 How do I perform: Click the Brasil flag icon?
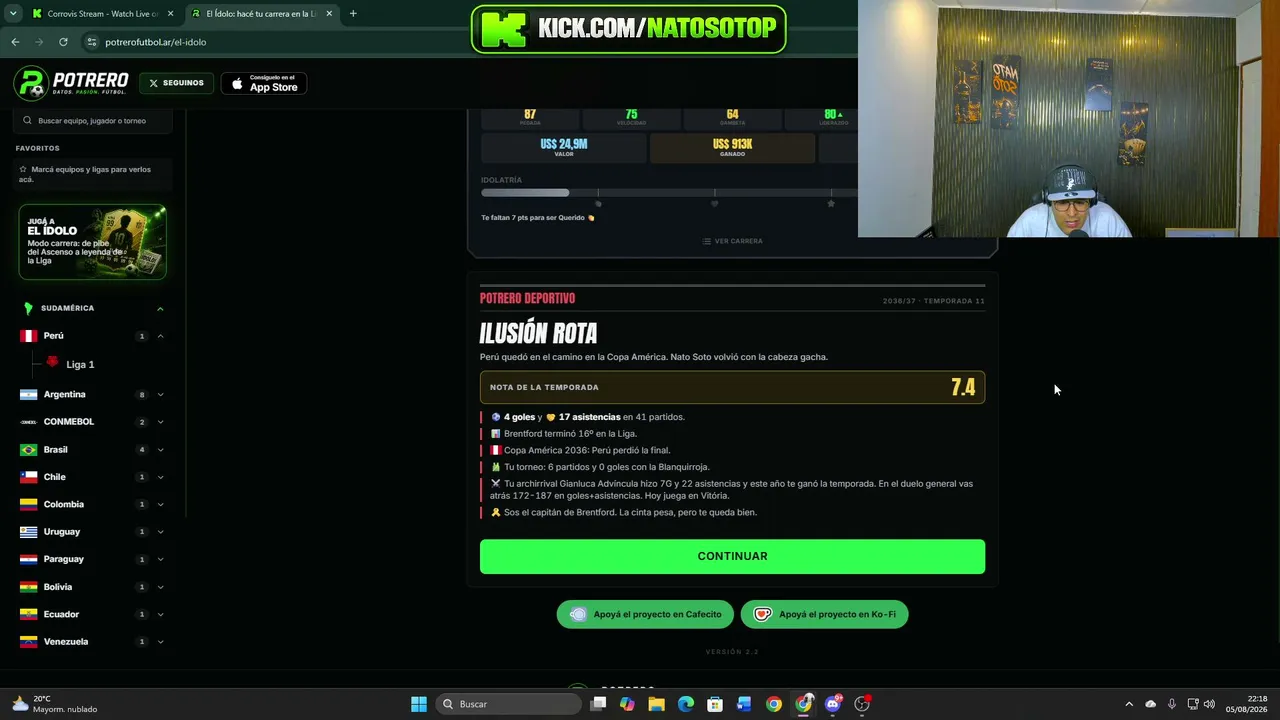(x=28, y=450)
